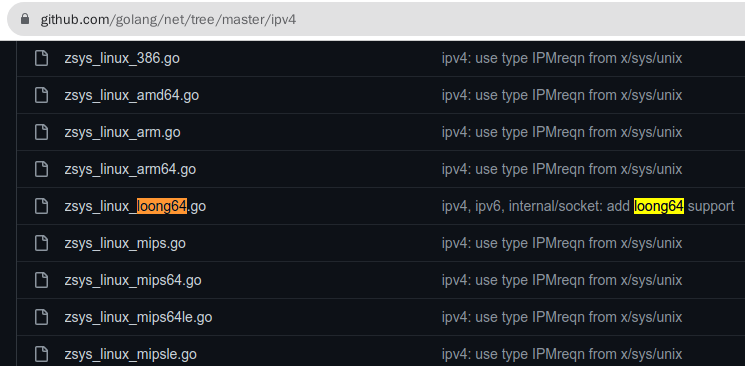The height and width of the screenshot is (366, 745).
Task: Open the 'add loong64 support' commit message
Action: pos(588,206)
